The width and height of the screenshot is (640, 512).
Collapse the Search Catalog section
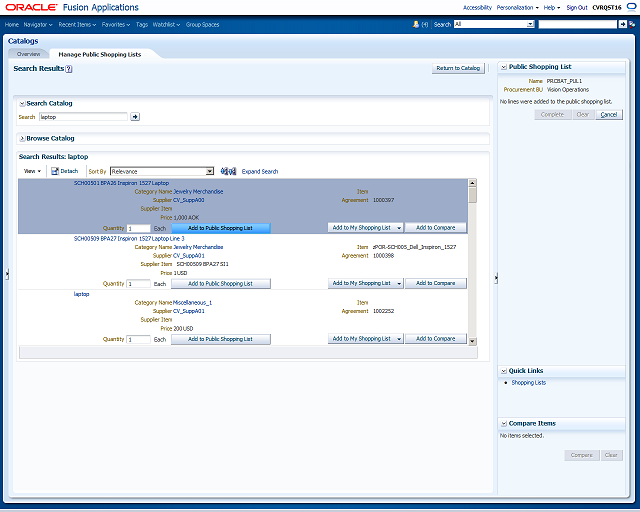[22, 104]
